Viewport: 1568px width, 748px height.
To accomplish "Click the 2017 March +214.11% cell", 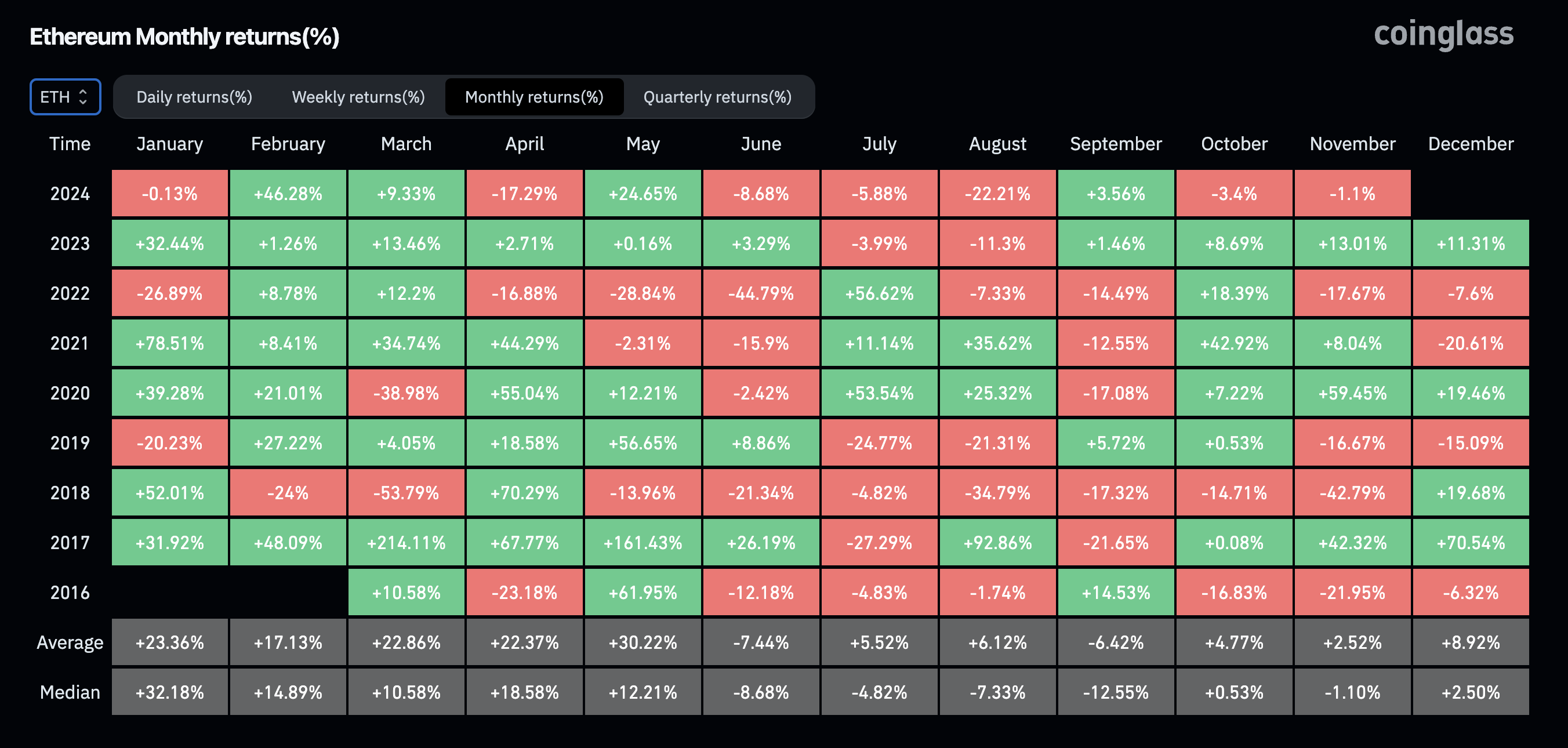I will tap(406, 542).
